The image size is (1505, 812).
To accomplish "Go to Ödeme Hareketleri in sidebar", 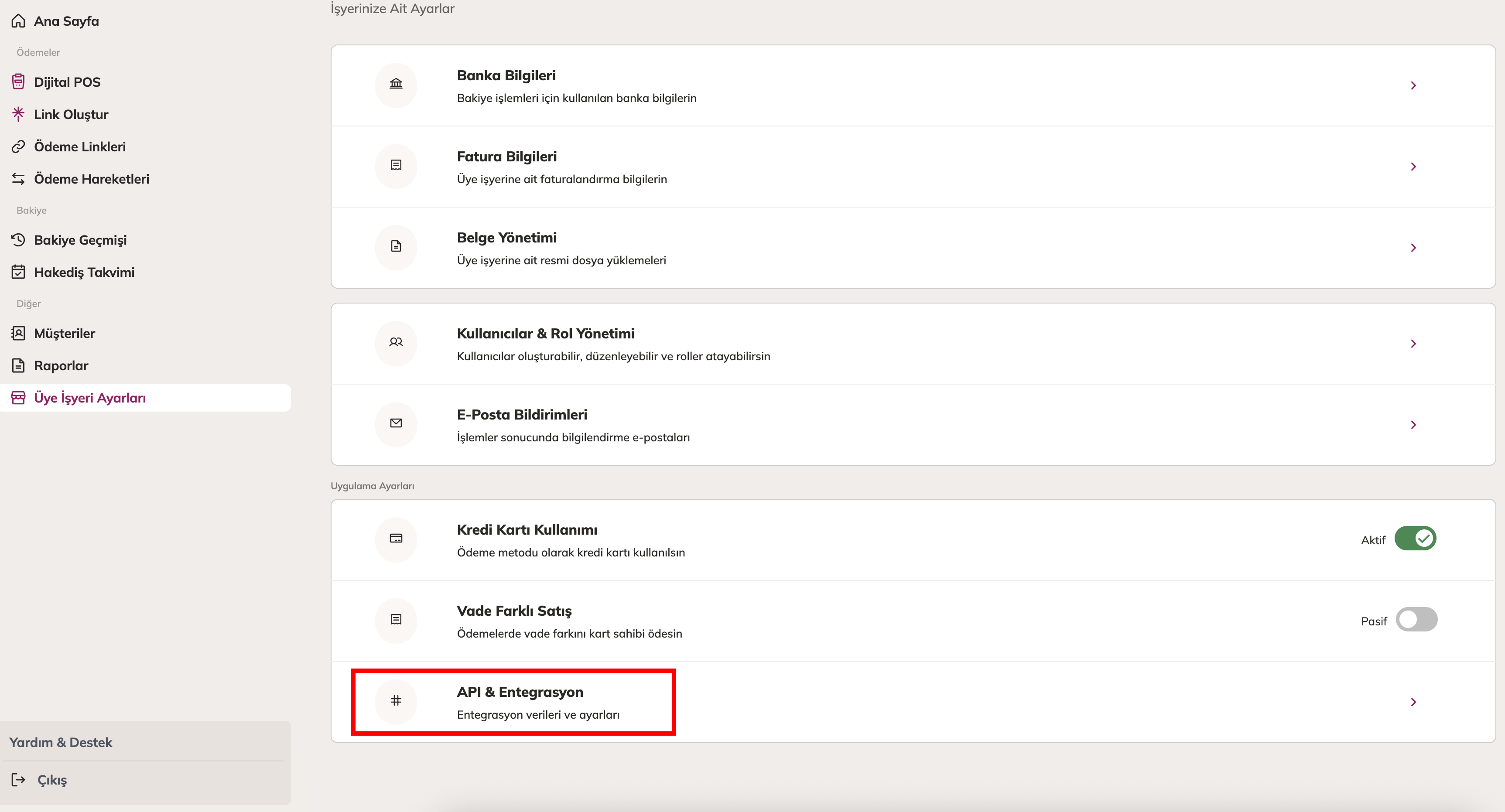I will coord(91,179).
